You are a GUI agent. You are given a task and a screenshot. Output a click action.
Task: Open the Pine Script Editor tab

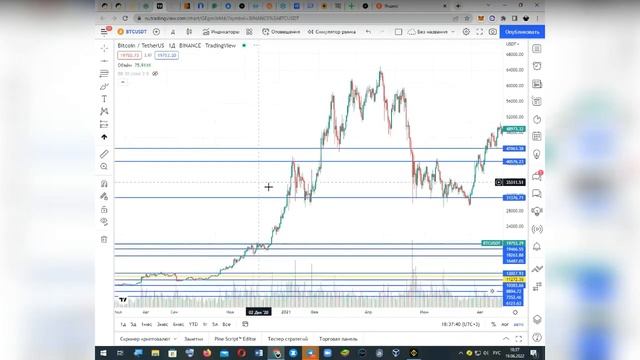[235, 339]
